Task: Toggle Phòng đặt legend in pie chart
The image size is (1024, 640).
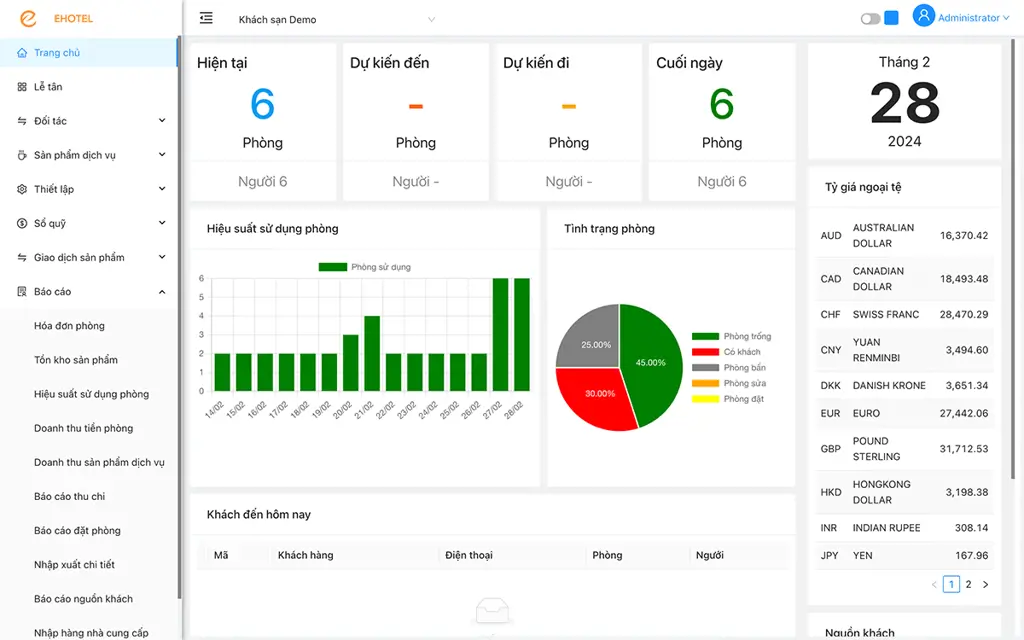Action: point(728,399)
